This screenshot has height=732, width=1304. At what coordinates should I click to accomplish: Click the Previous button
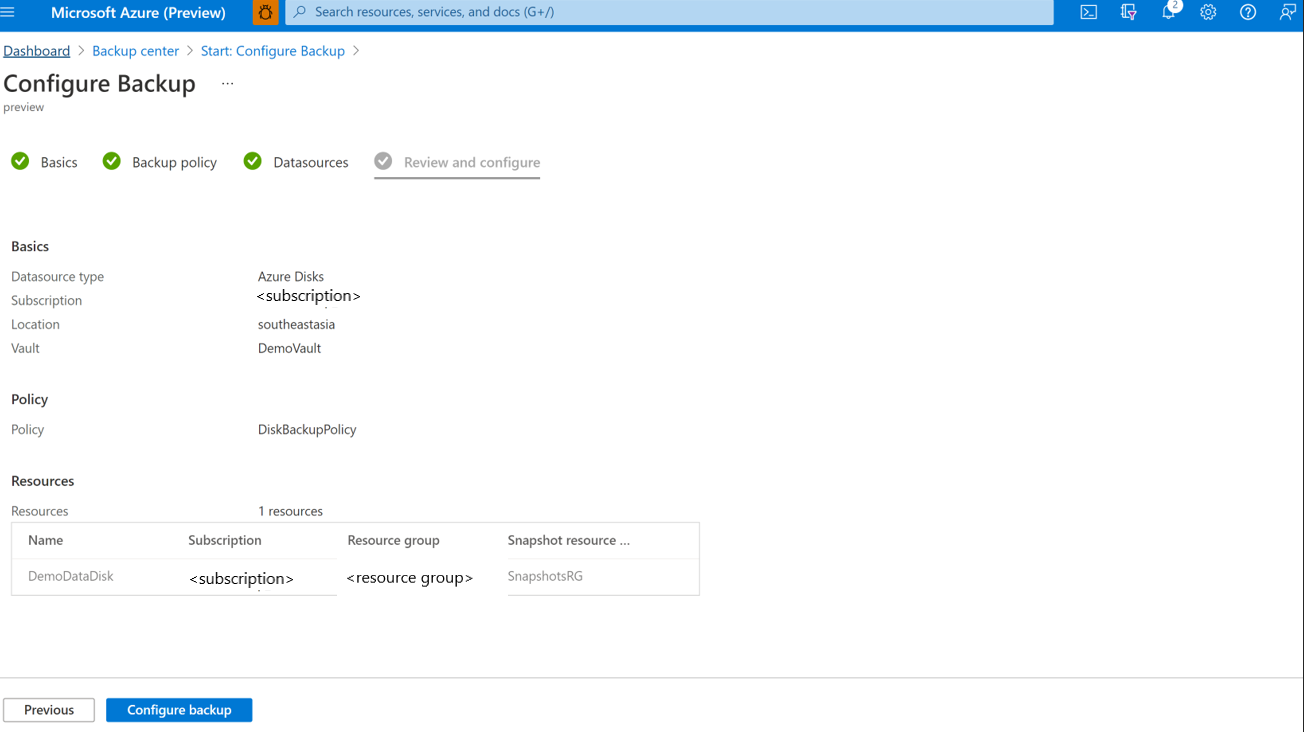[49, 710]
